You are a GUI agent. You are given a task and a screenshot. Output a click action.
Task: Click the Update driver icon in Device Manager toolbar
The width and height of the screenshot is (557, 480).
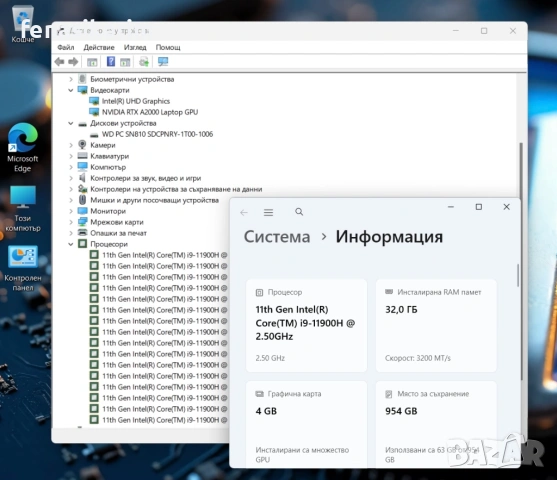point(144,62)
